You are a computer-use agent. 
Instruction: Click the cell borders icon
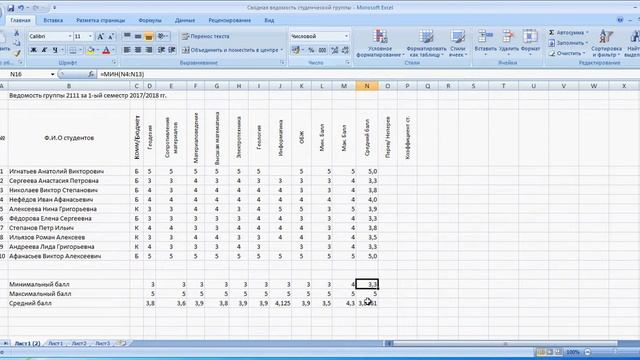[x=72, y=50]
